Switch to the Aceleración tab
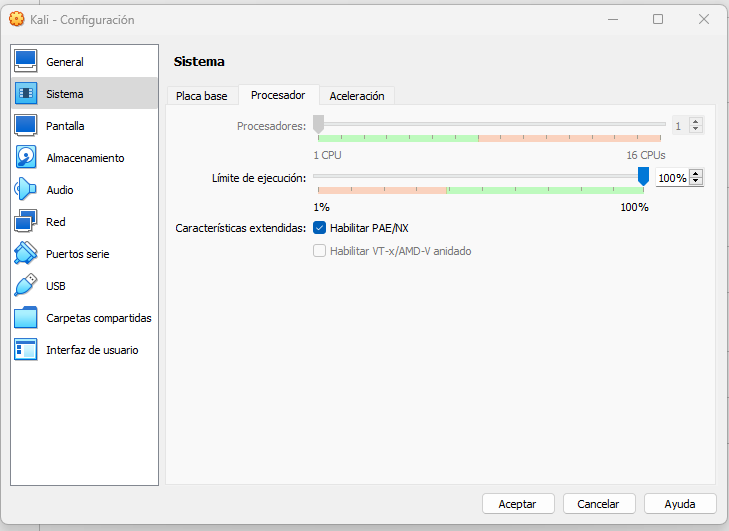 pyautogui.click(x=357, y=96)
